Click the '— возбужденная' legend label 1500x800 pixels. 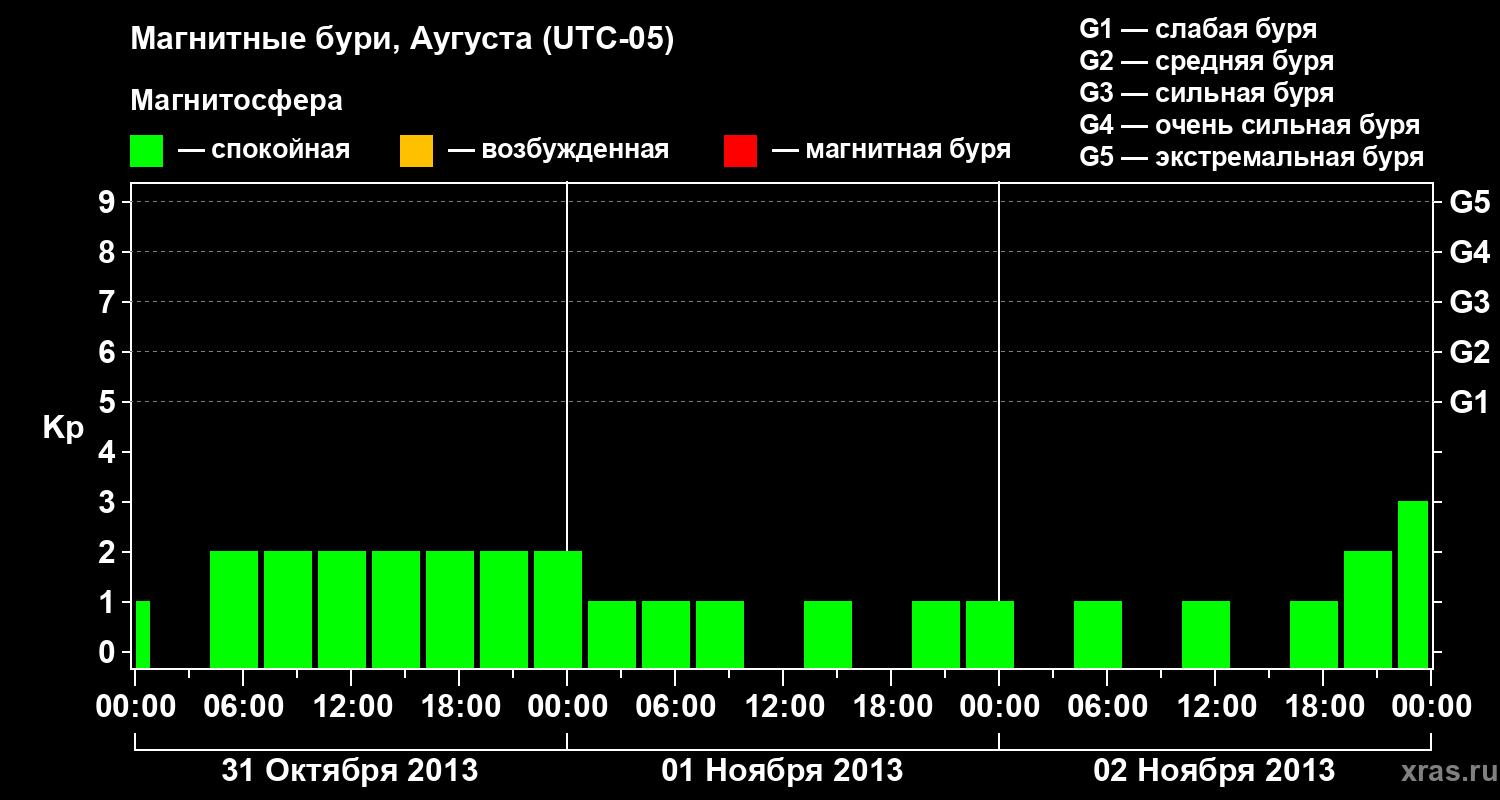tap(558, 150)
